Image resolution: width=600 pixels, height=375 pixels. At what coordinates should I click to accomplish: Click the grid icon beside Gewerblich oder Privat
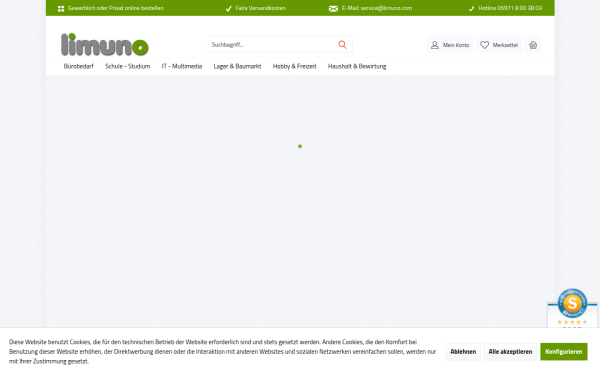click(61, 8)
